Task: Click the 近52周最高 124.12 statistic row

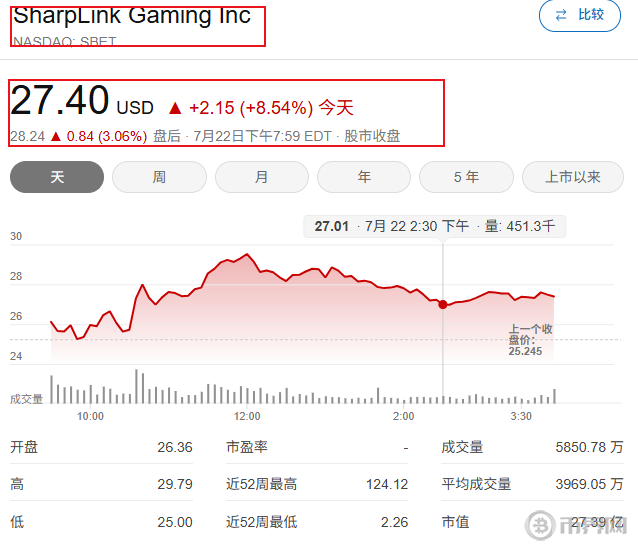Action: point(317,484)
